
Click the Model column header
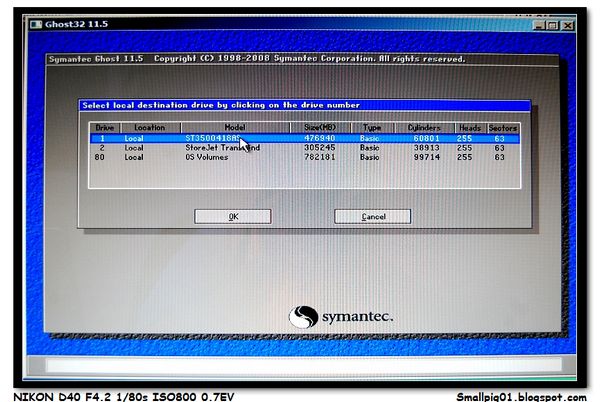(235, 127)
